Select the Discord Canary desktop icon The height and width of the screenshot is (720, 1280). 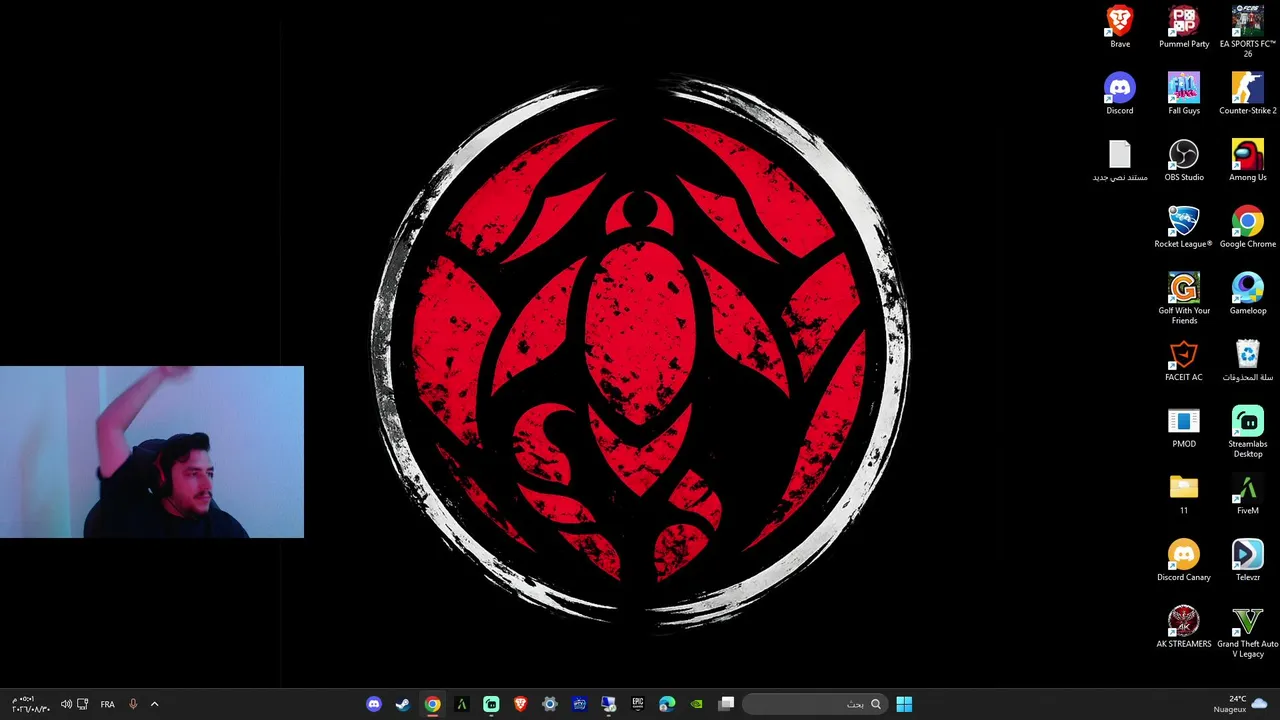1184,562
